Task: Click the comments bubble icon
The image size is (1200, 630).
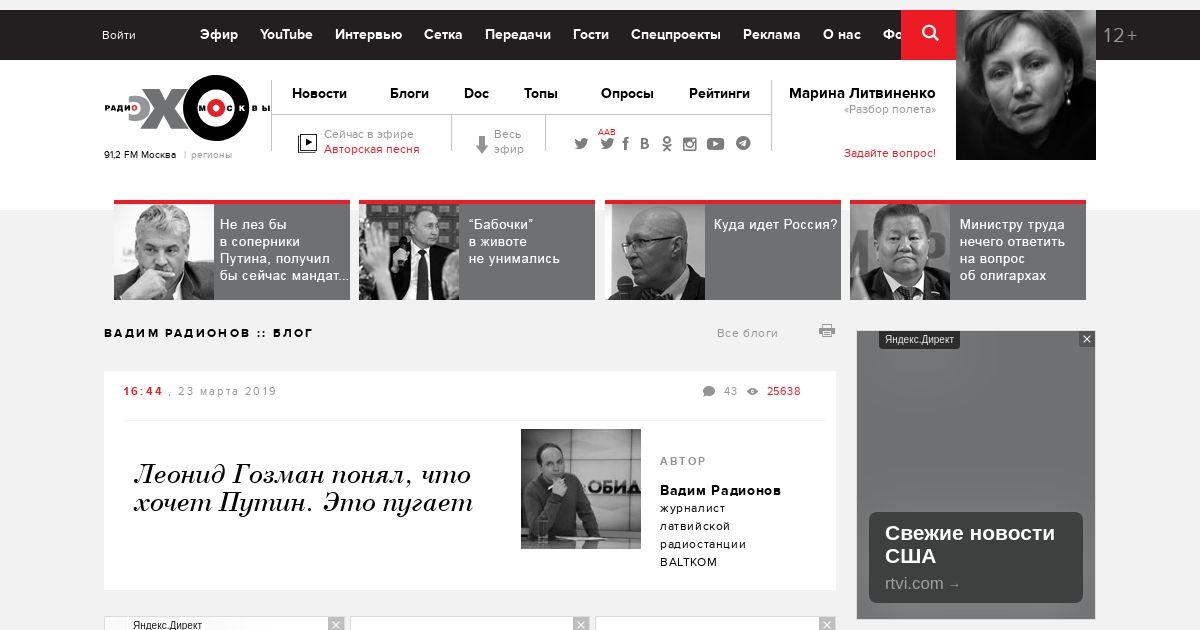Action: (x=709, y=391)
